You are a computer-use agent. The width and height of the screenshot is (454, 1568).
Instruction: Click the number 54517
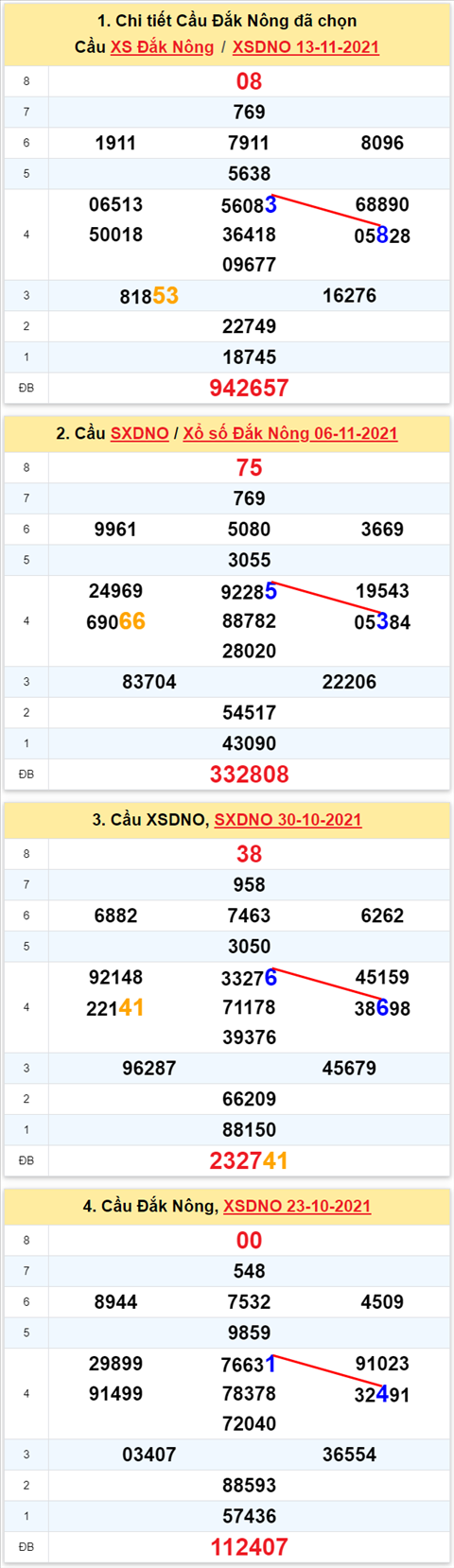click(249, 713)
